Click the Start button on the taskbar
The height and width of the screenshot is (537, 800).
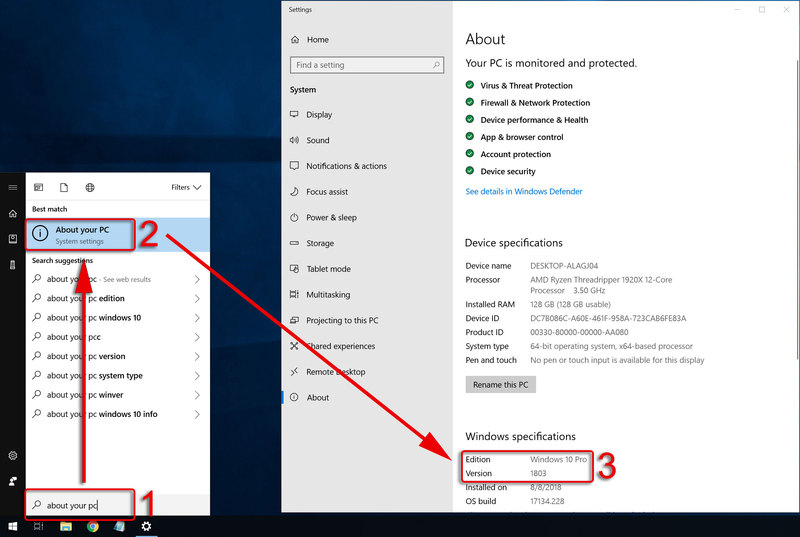tap(13, 526)
